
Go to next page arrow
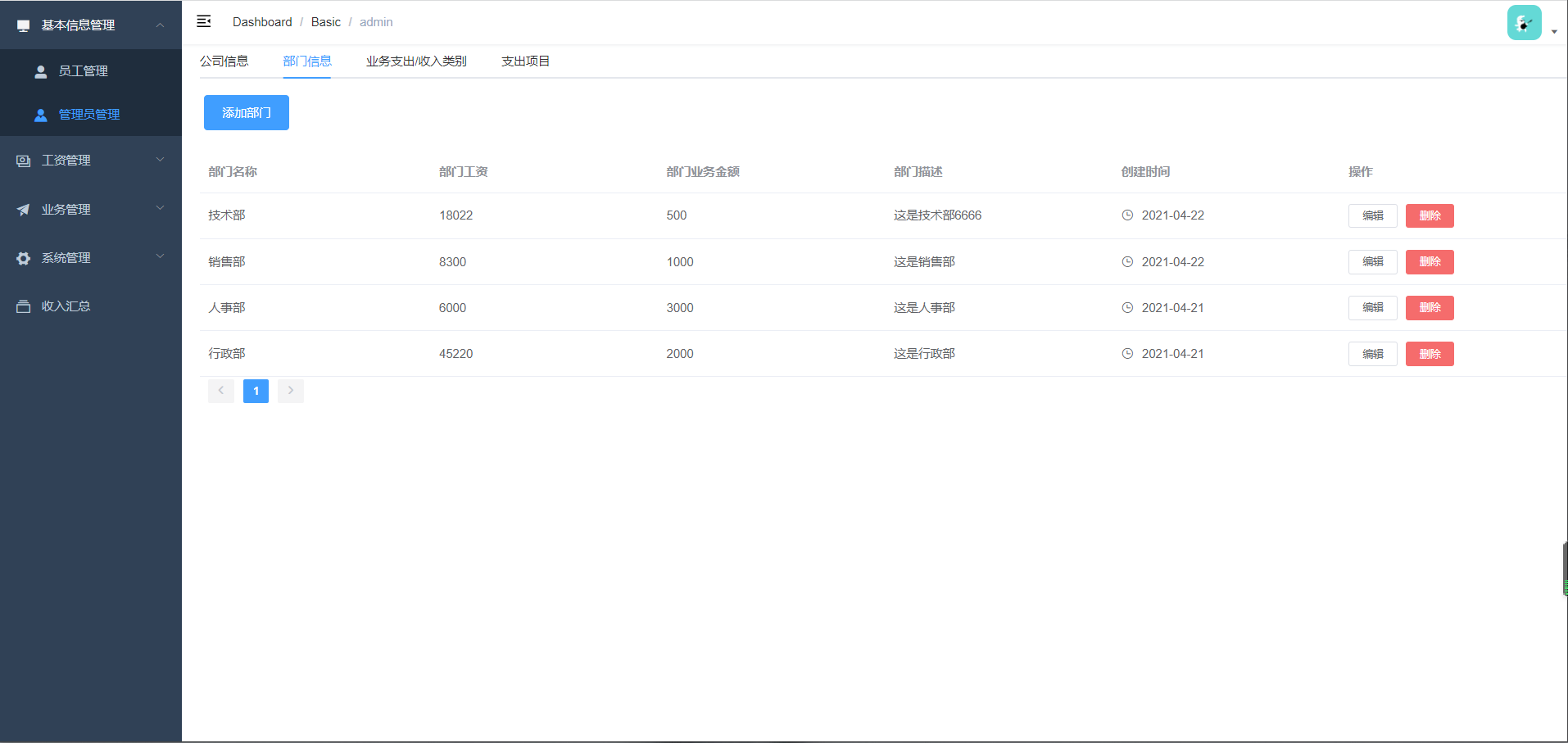point(291,391)
